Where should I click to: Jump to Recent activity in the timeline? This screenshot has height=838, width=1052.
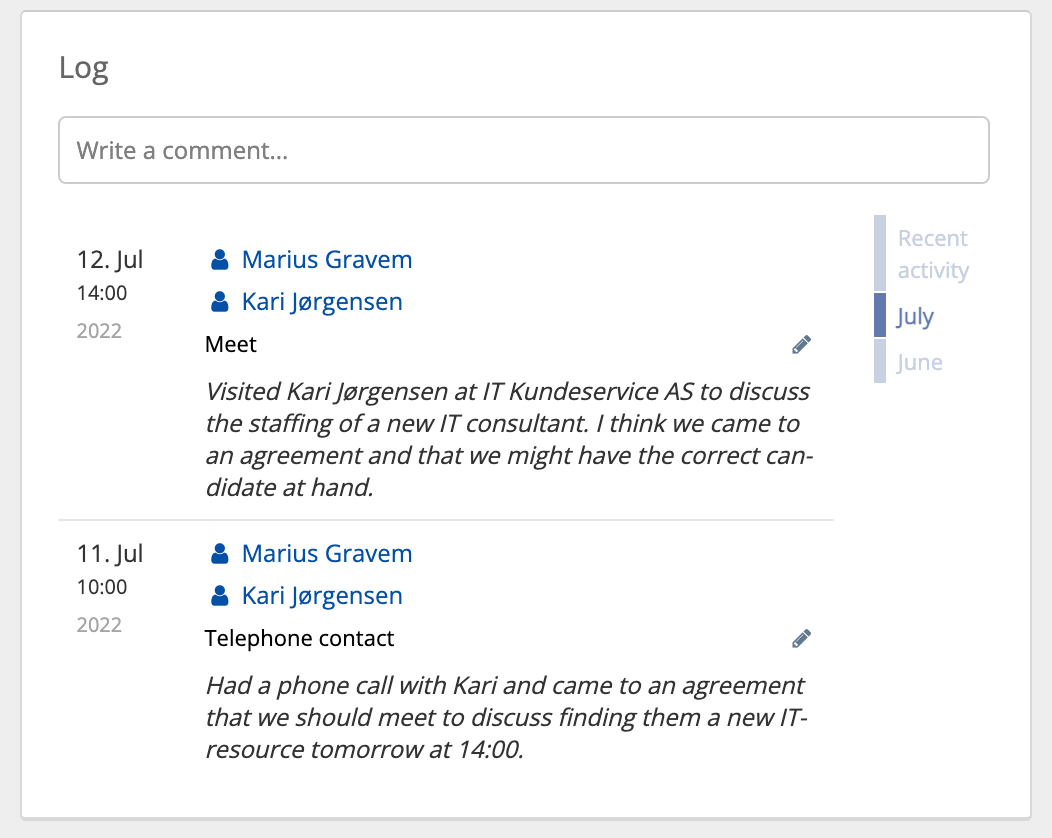click(x=932, y=254)
